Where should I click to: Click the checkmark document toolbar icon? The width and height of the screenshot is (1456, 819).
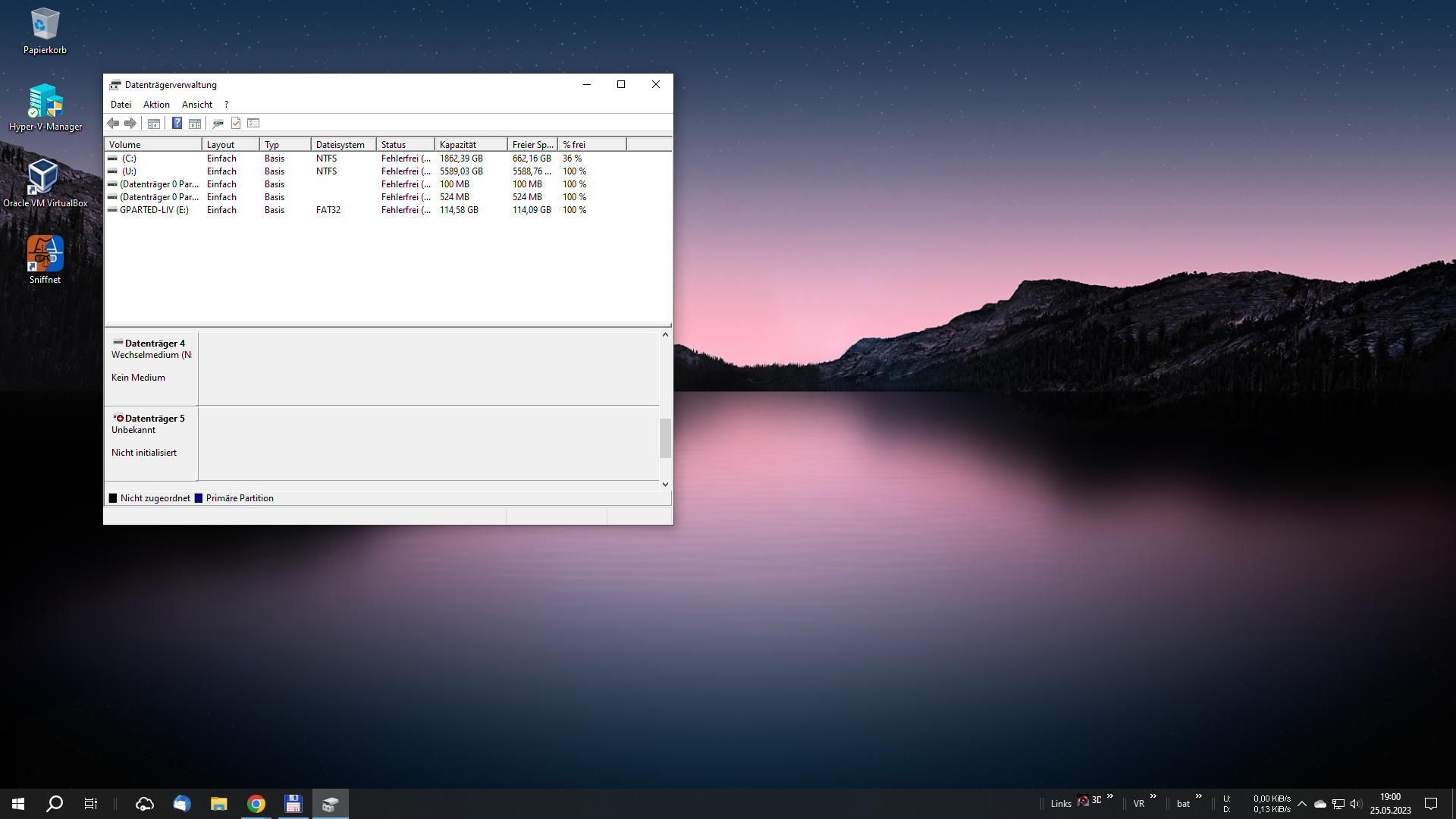pos(236,123)
